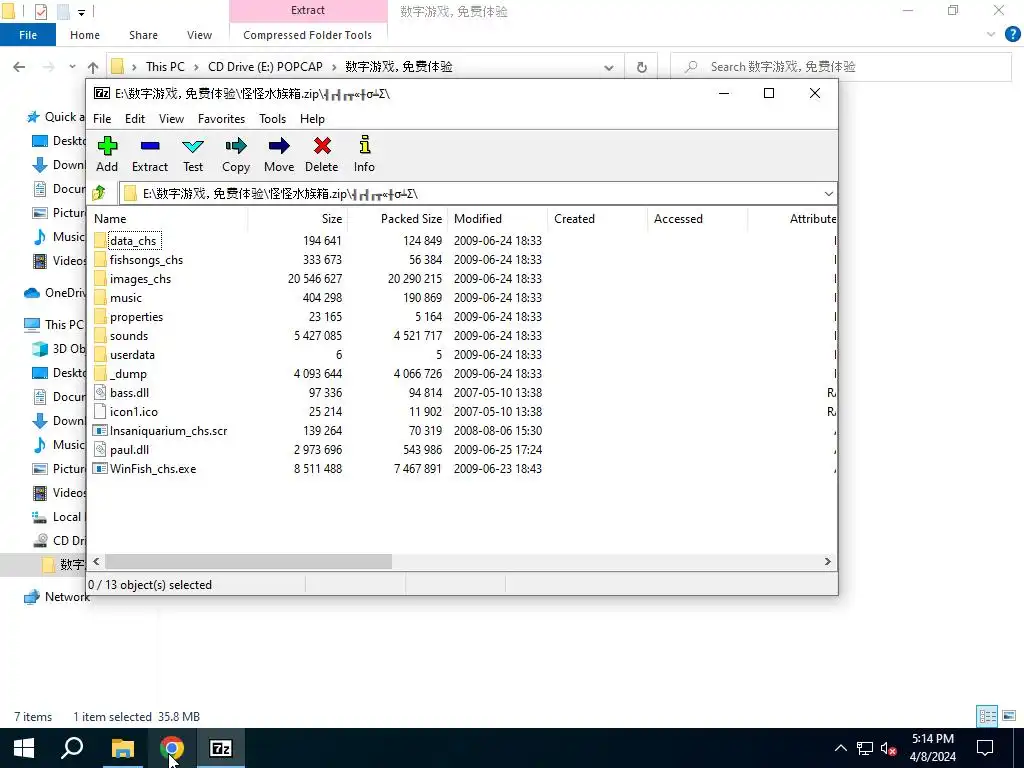
Task: Click the horizontal scrollbar thumb in 7-Zip
Action: tap(248, 562)
